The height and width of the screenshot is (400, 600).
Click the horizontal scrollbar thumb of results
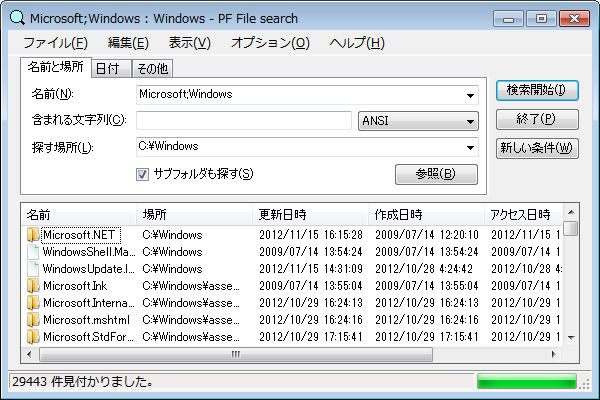click(x=236, y=354)
